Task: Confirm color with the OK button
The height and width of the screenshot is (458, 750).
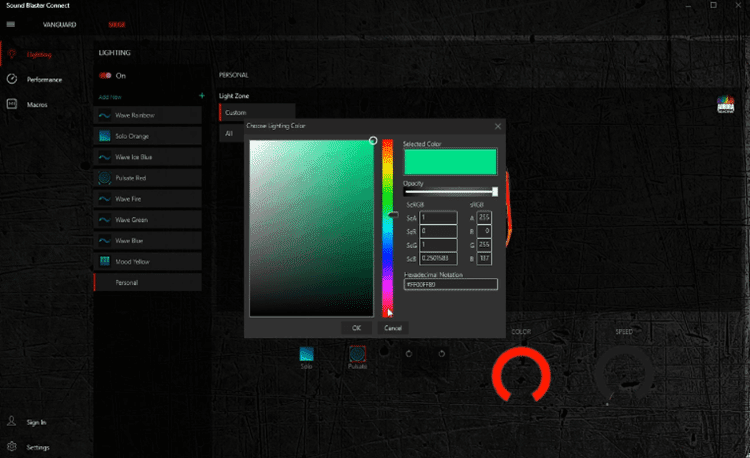Action: point(356,327)
